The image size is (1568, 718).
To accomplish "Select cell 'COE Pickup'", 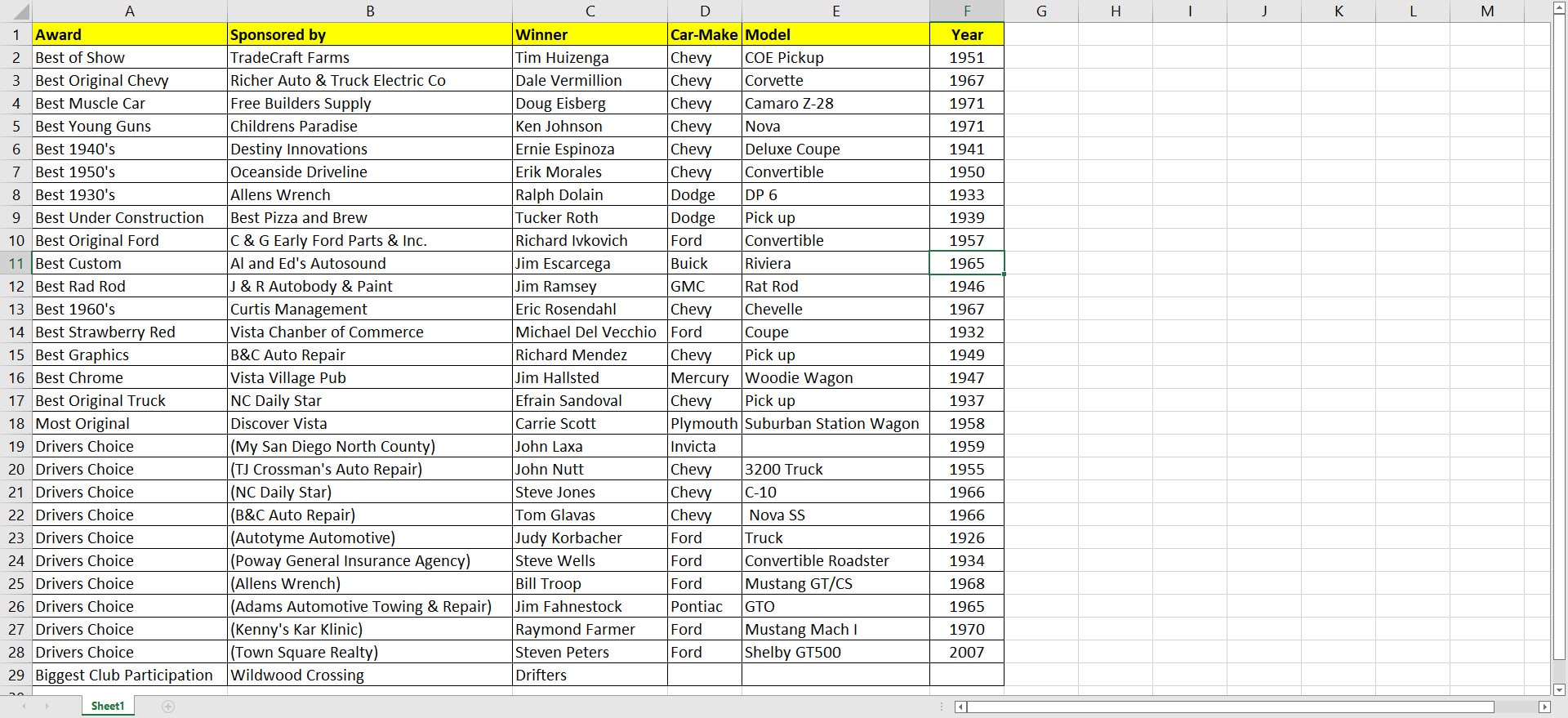I will 835,57.
